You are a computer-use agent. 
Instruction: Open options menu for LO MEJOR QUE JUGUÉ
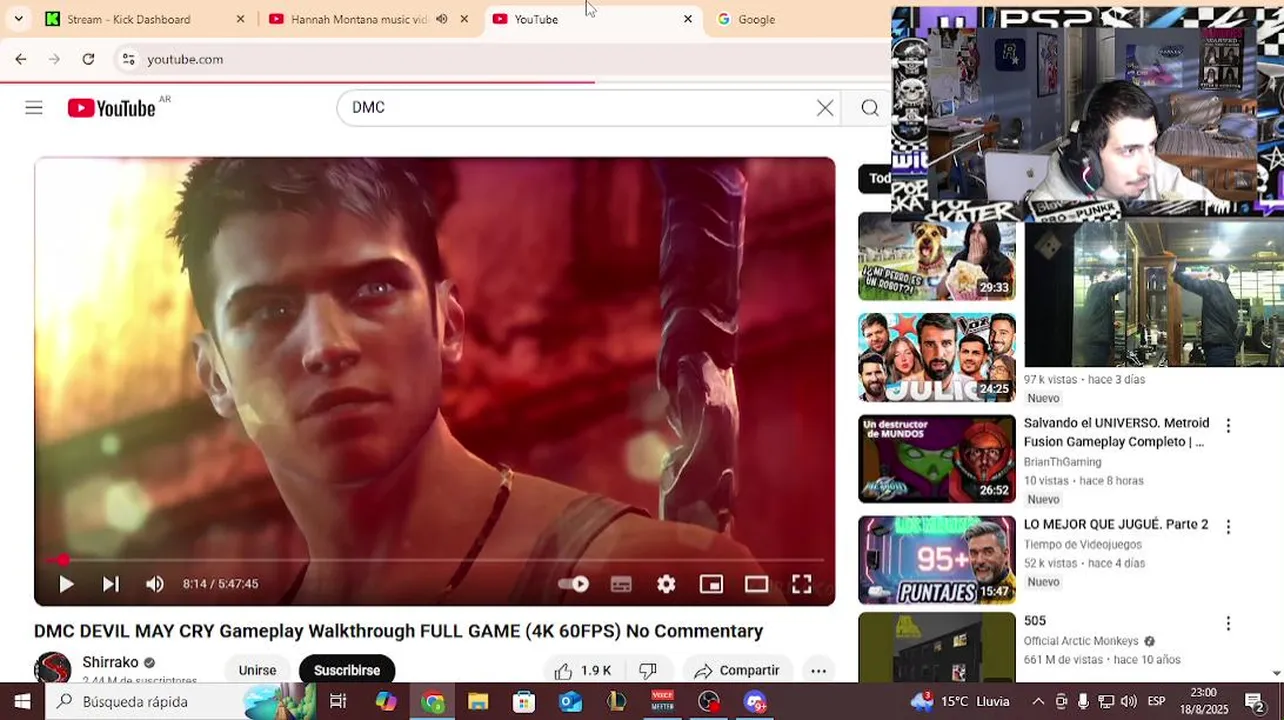pos(1228,526)
